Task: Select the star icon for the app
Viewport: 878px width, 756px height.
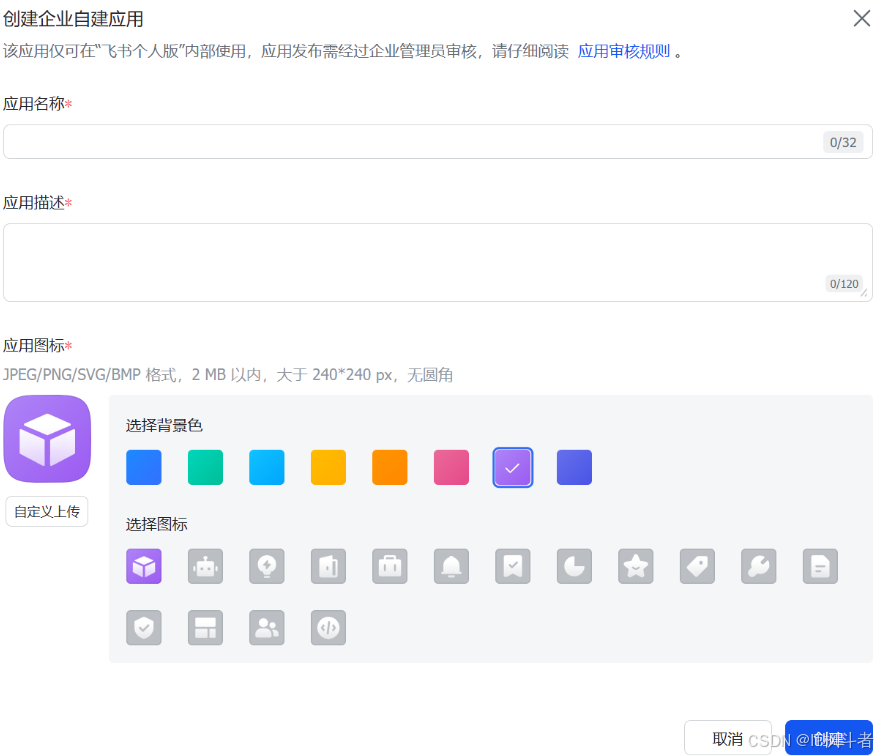Action: coord(635,566)
